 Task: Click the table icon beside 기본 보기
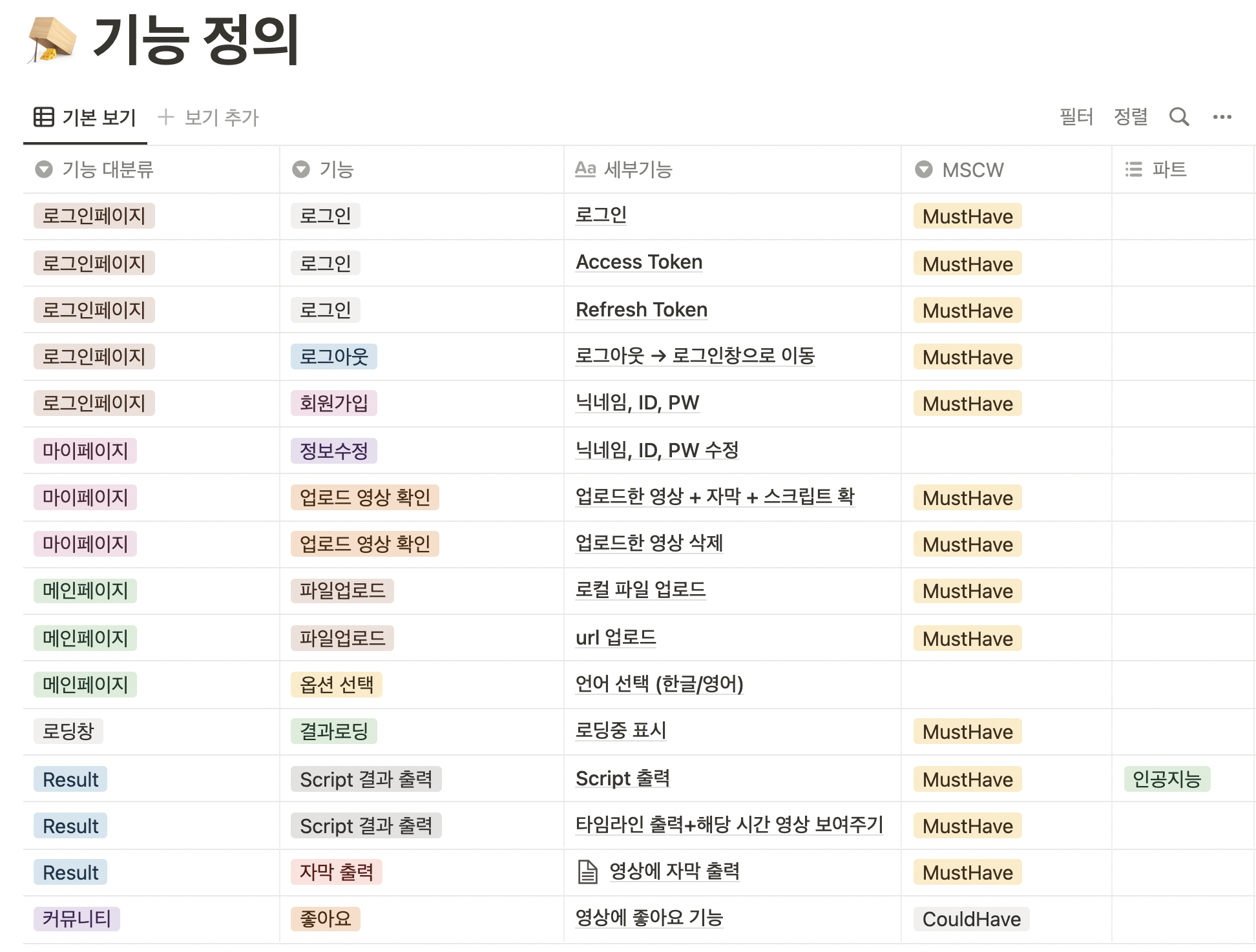coord(43,117)
